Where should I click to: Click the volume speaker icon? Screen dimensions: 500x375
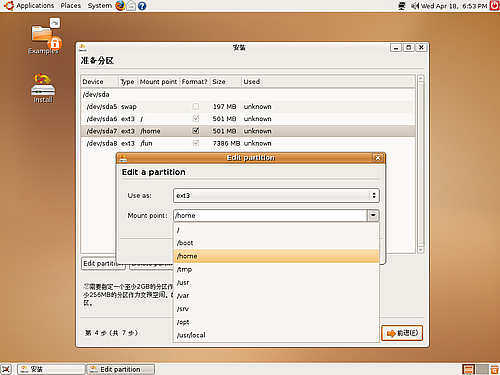pos(415,6)
